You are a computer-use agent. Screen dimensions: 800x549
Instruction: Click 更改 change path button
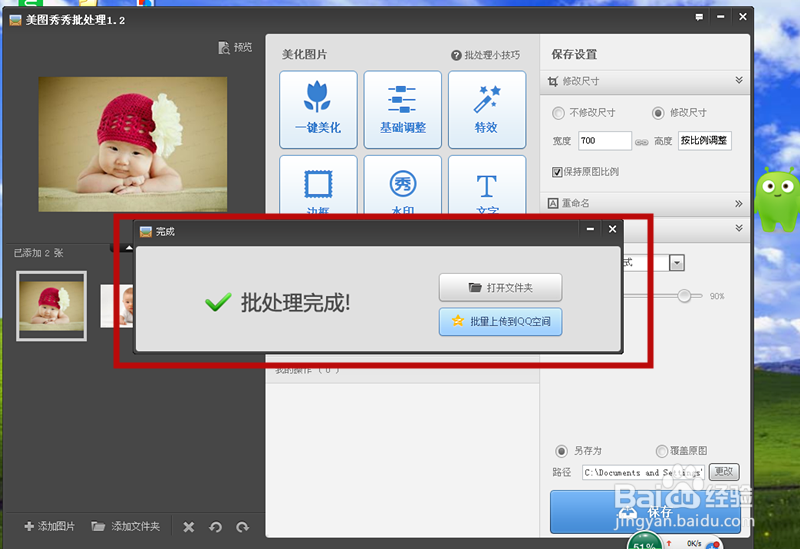pyautogui.click(x=723, y=472)
